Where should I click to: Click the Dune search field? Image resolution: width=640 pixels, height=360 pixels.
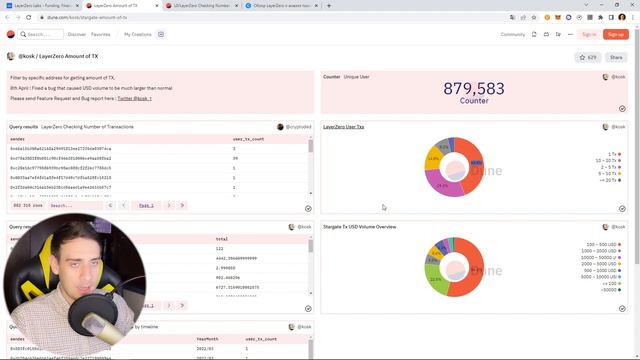[40, 34]
